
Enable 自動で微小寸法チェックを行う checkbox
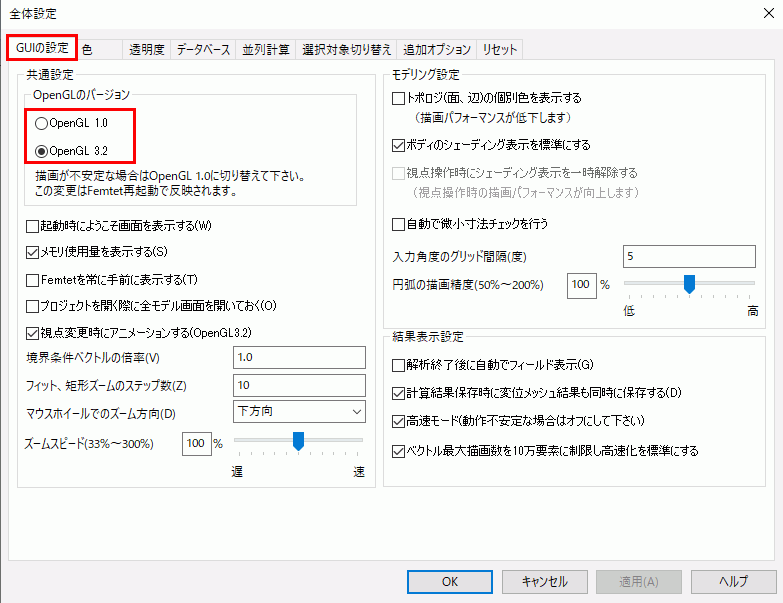[x=399, y=223]
